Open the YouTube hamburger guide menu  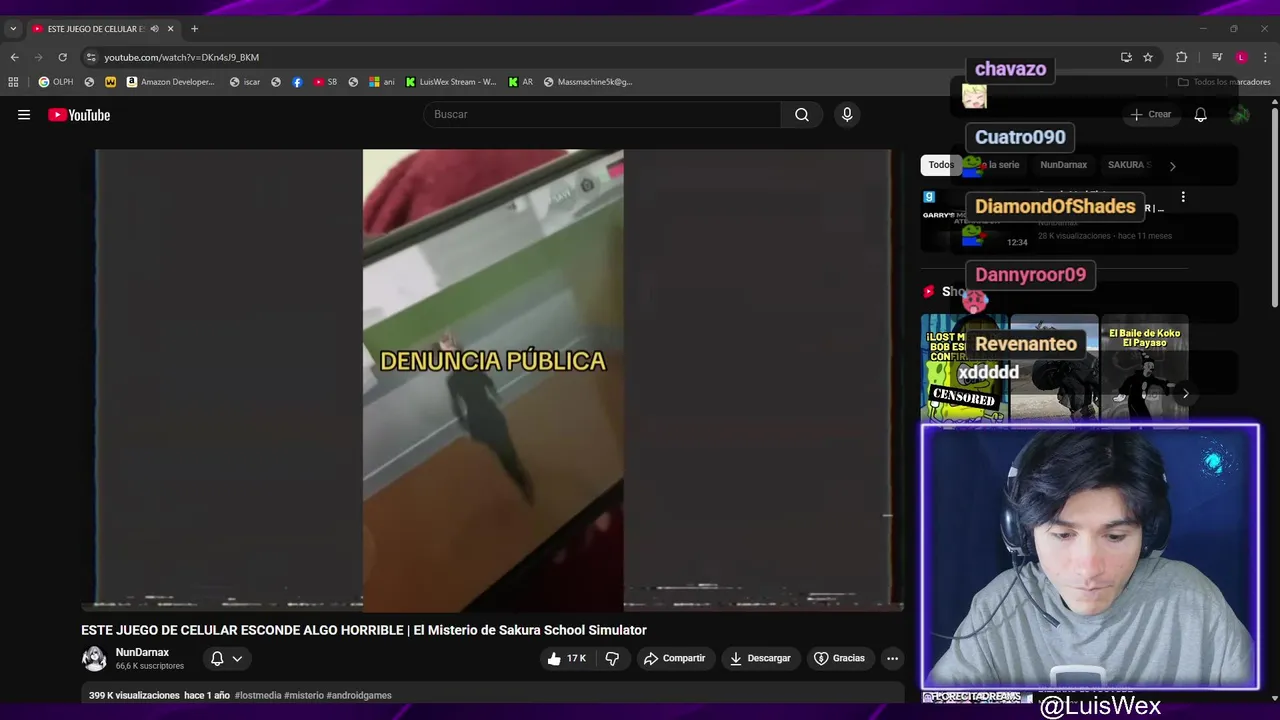24,115
